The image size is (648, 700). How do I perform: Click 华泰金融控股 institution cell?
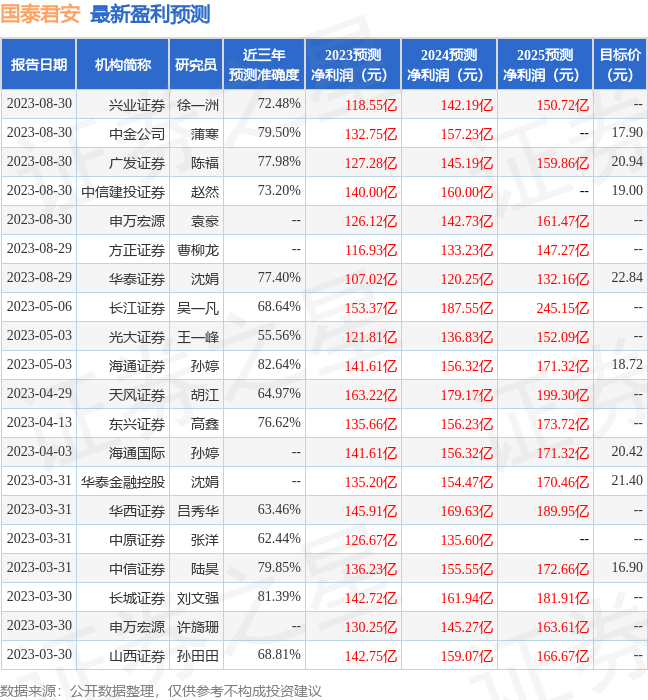tap(123, 483)
